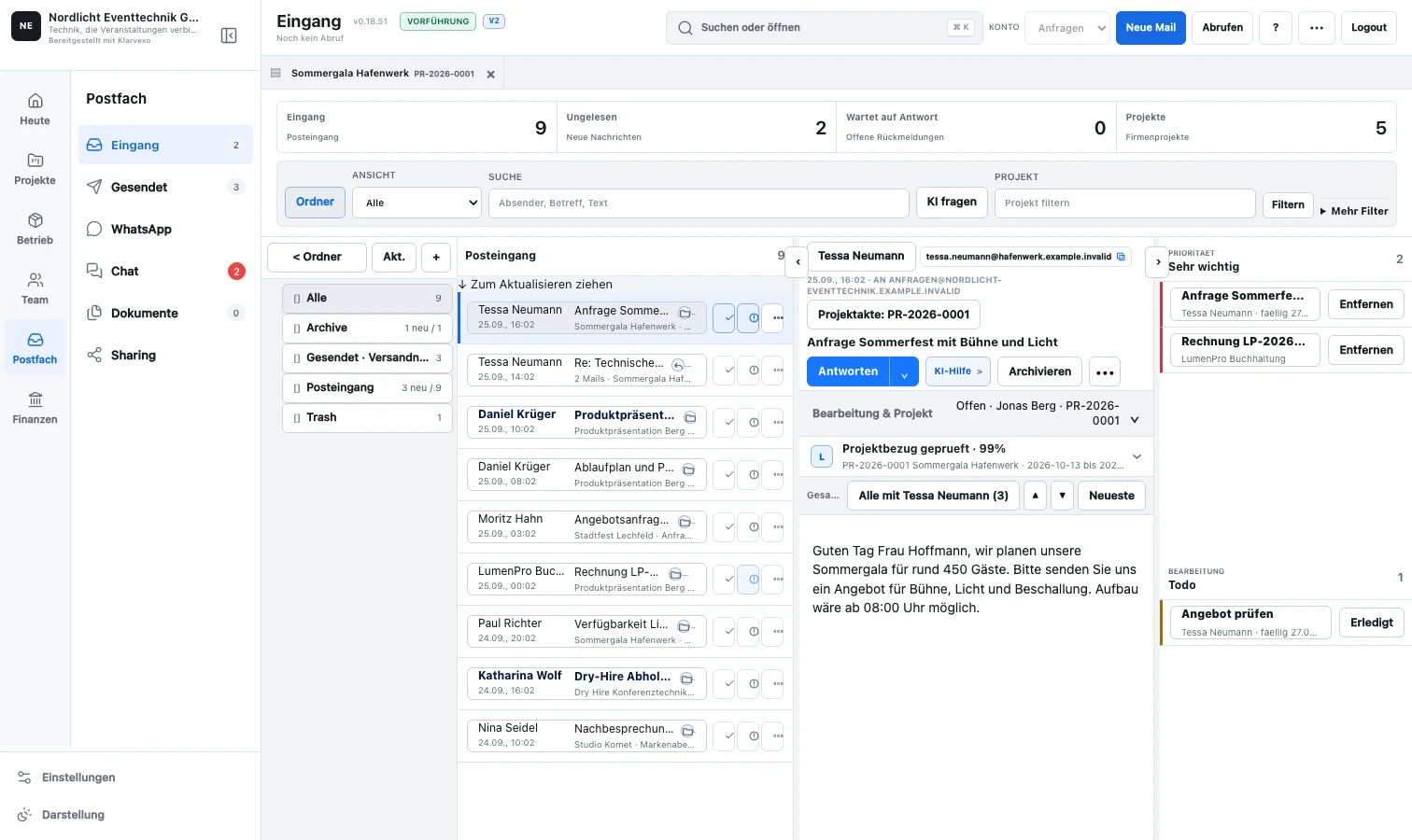Screen dimensions: 1412x840
Task: Archive the open mail with Archivieren
Action: 1039,371
